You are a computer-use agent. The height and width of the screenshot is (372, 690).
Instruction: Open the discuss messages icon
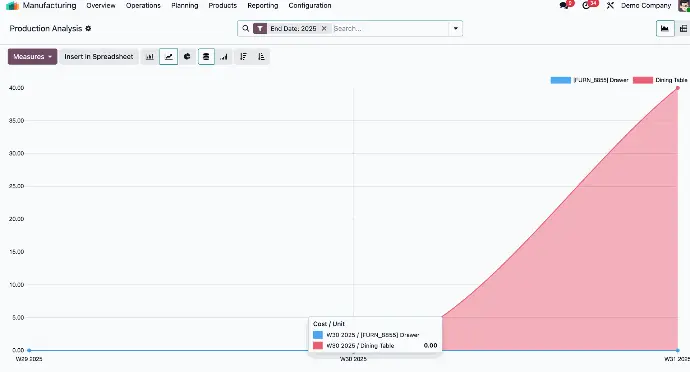pos(565,6)
